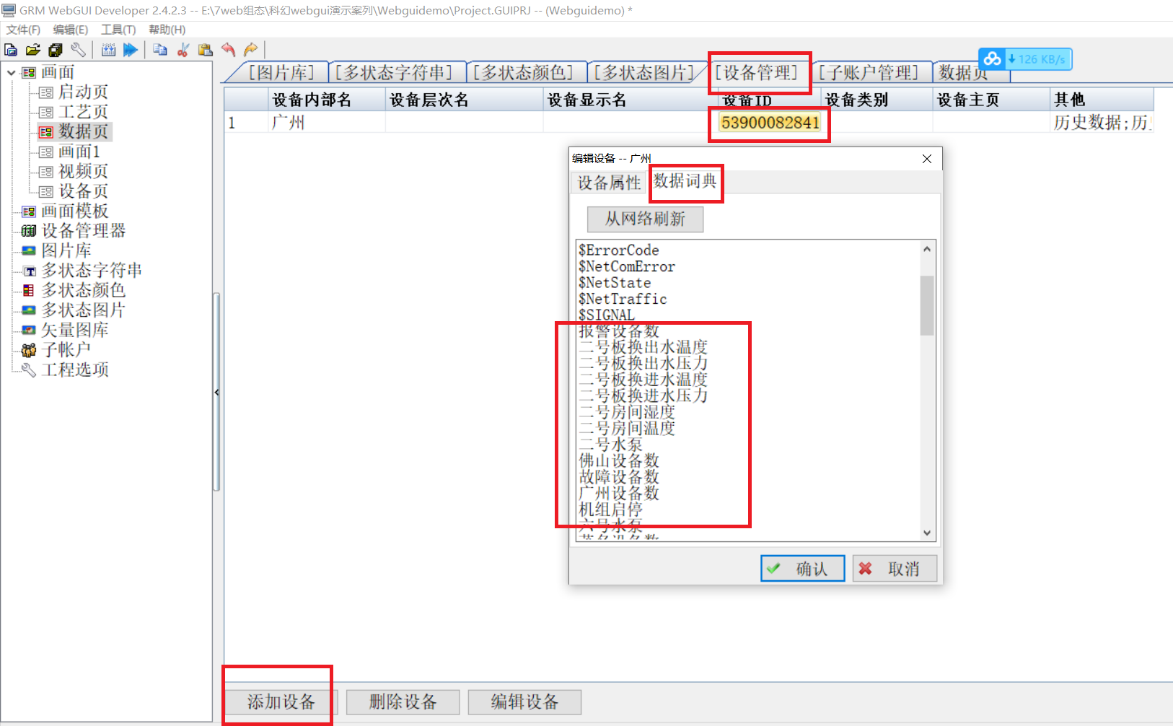Click the blue double-arrow run icon
This screenshot has height=726, width=1173.
pos(130,49)
